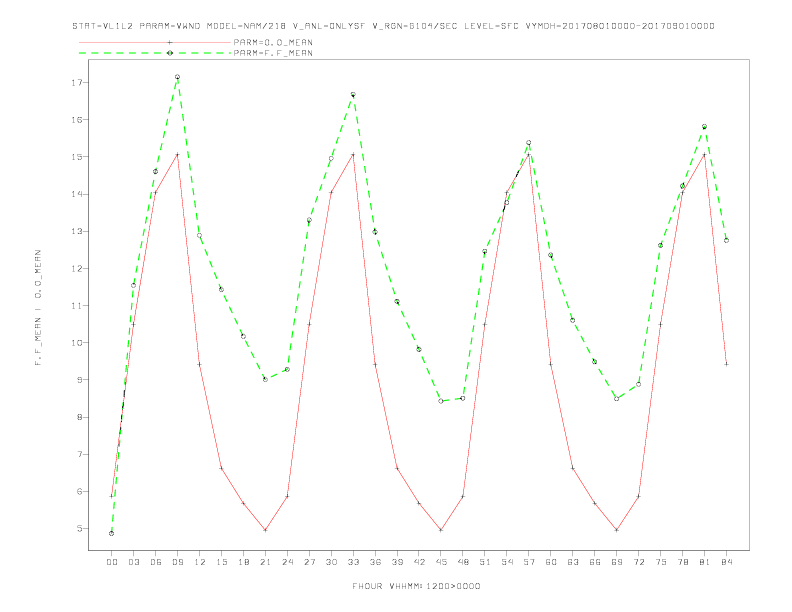Click red O.O_MEAN minimum marker at hour 45
792x612 pixels.
tap(441, 530)
